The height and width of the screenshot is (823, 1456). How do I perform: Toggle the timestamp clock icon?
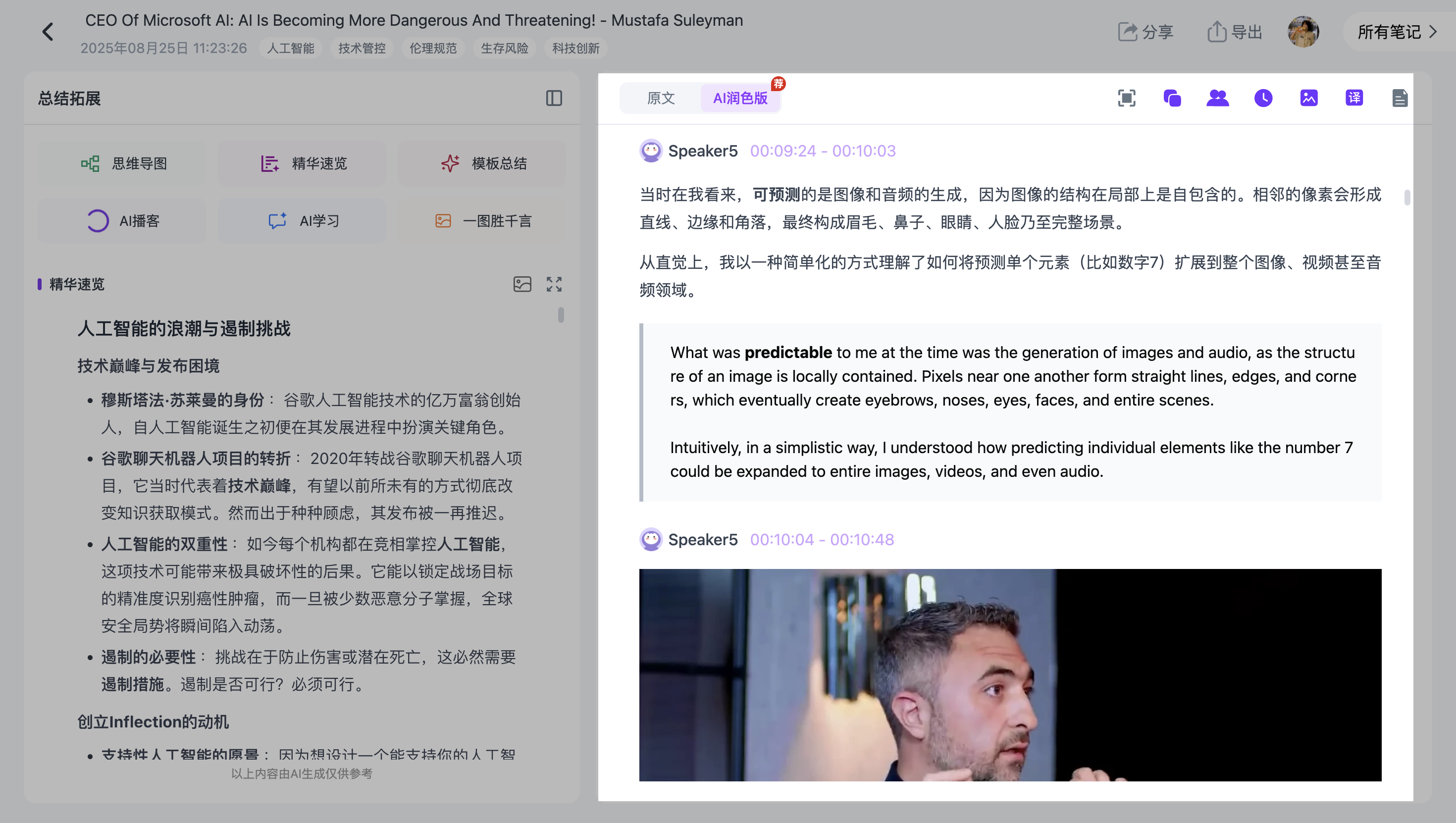pyautogui.click(x=1263, y=99)
